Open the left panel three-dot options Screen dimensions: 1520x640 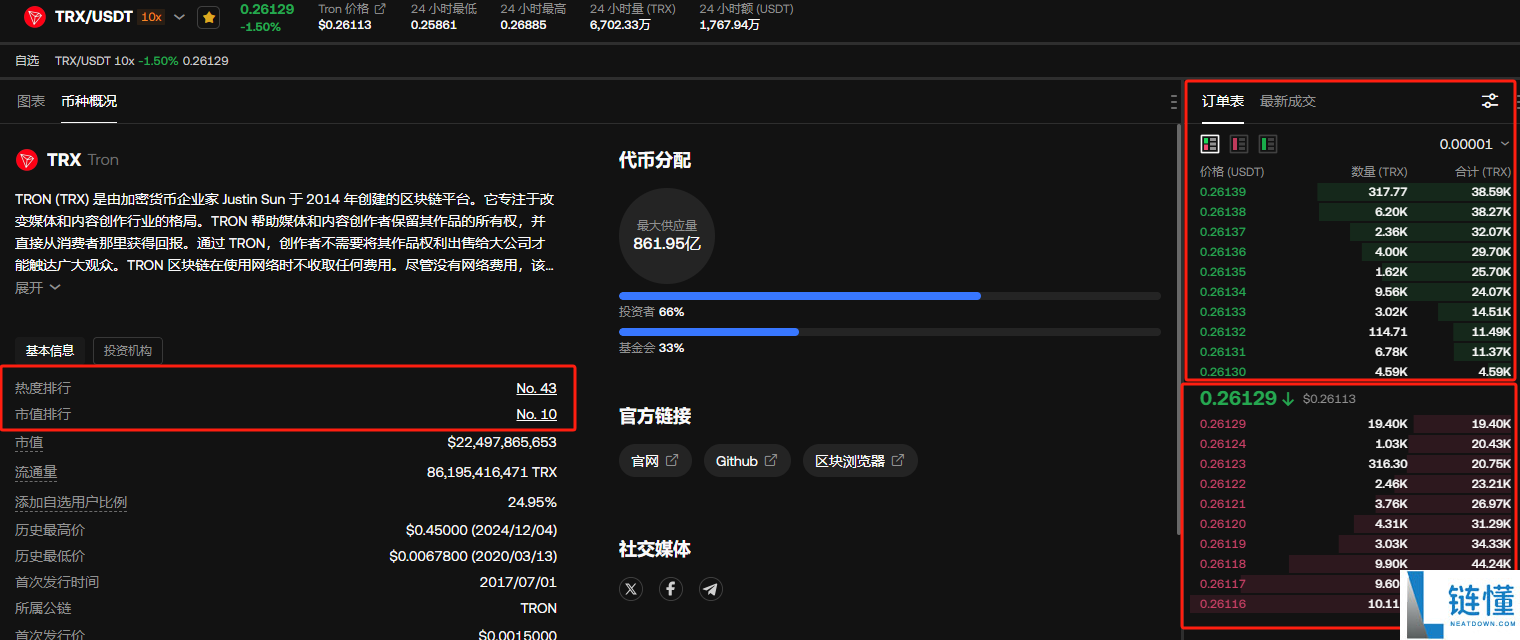1173,102
